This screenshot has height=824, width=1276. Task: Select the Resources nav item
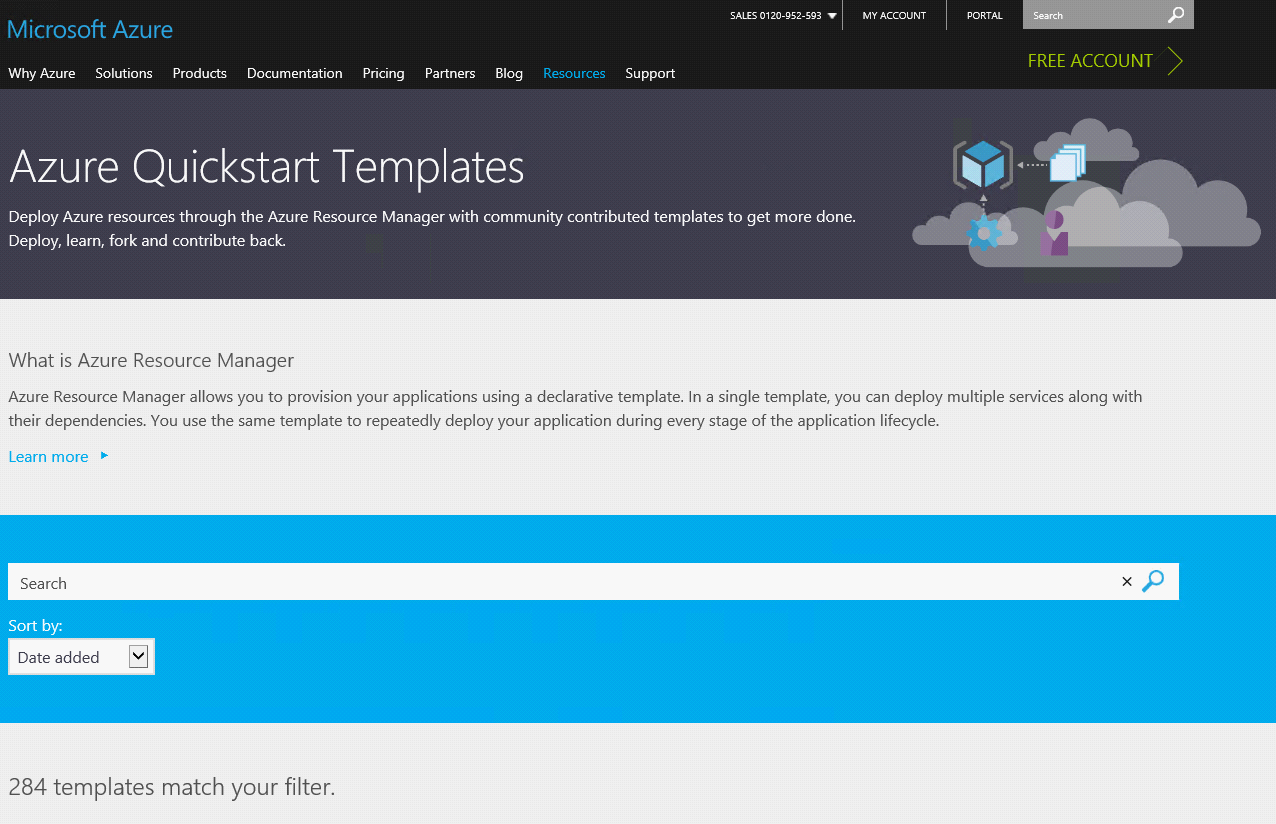pos(574,73)
